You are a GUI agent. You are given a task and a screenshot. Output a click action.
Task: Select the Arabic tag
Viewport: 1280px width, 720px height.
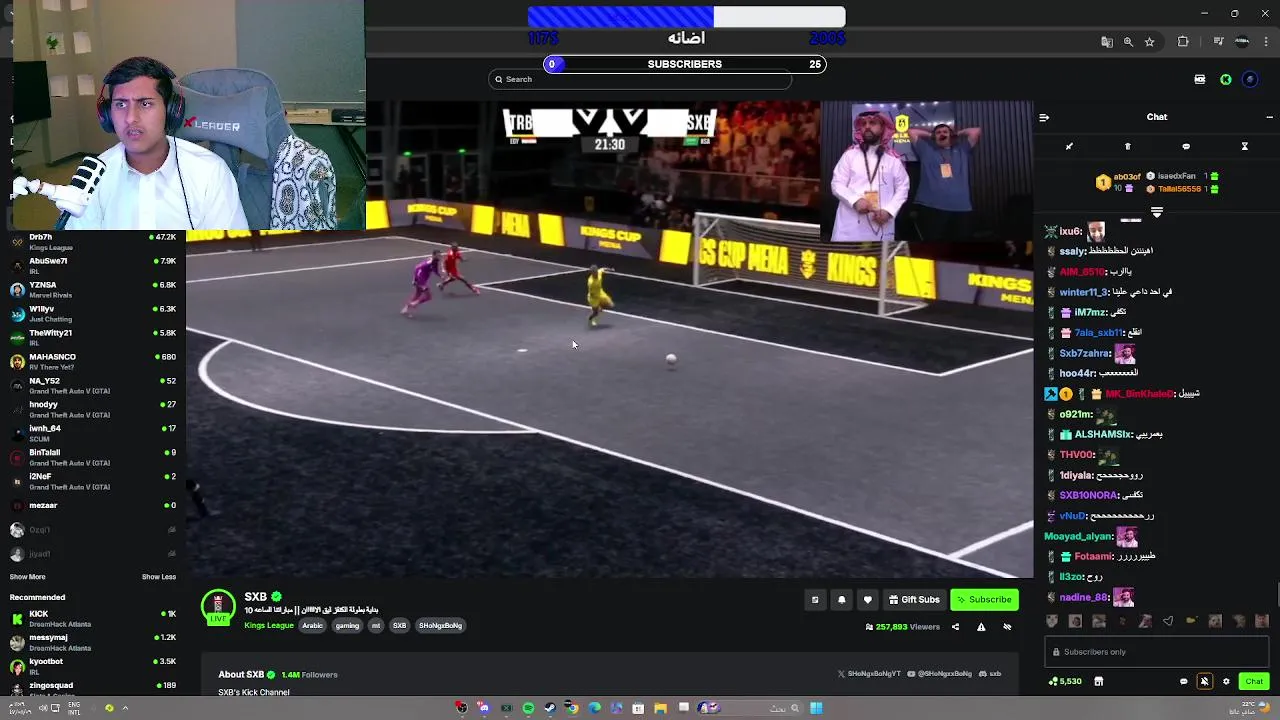[x=313, y=626]
